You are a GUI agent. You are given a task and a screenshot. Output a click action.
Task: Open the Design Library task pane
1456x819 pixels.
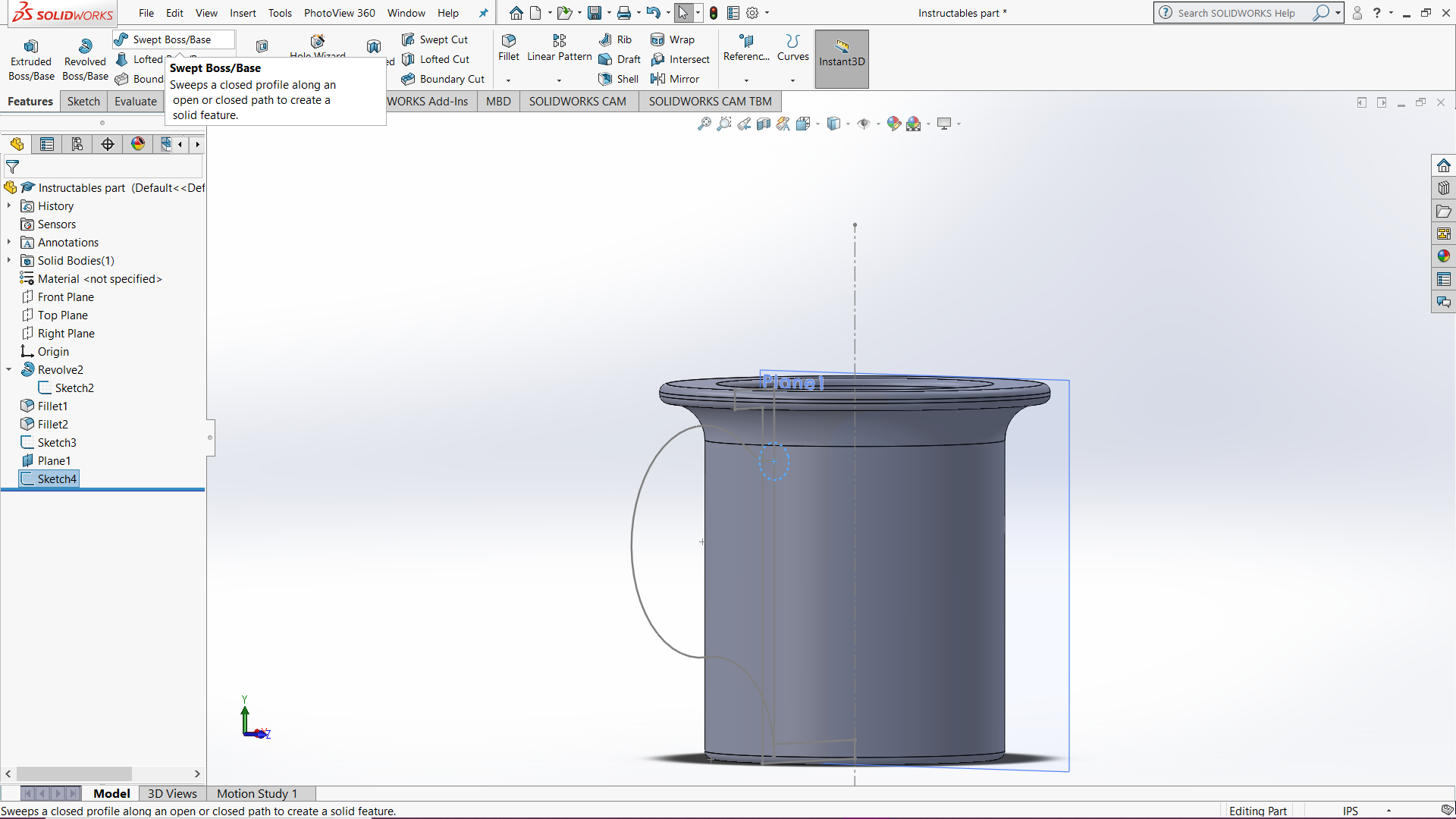[1444, 188]
